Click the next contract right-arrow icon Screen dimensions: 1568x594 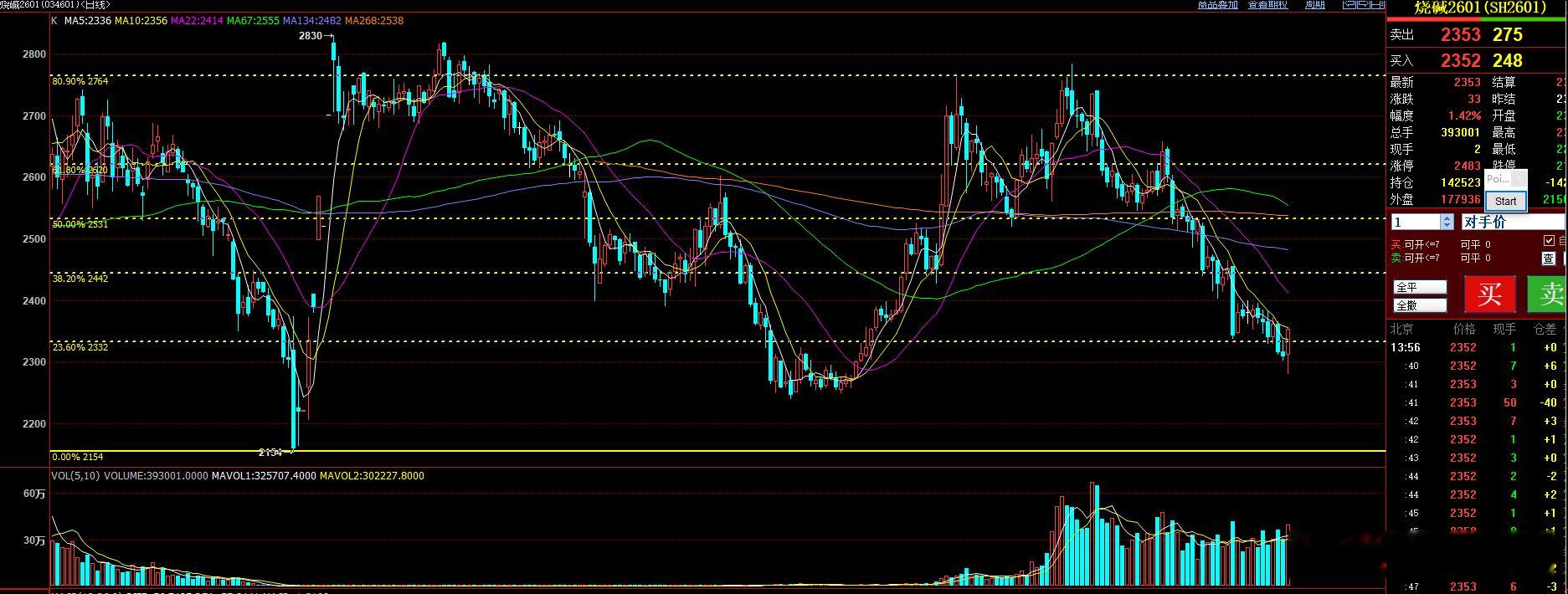pyautogui.click(x=1363, y=4)
